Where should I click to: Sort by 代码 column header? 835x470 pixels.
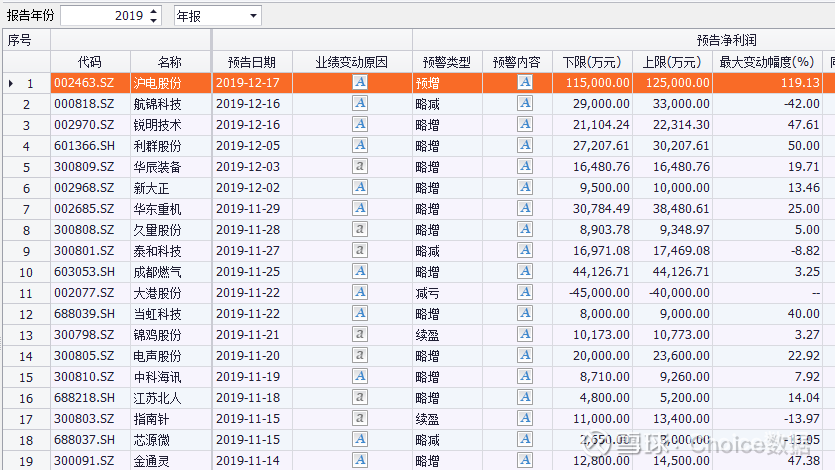90,62
